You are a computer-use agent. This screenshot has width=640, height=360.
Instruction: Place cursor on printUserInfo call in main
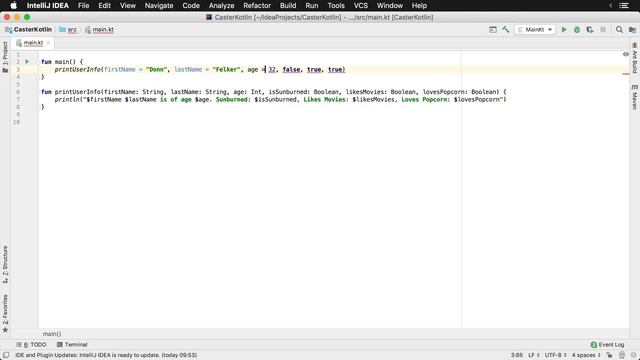click(78, 69)
